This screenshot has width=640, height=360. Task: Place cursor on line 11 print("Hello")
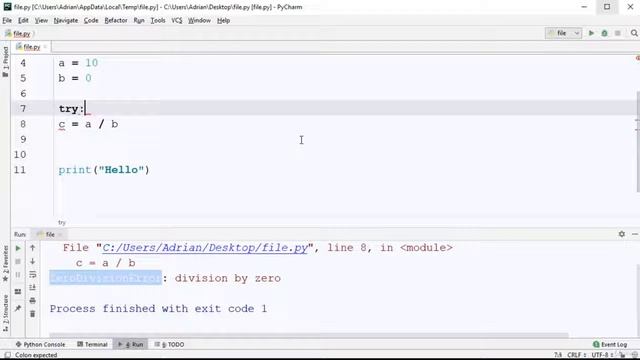click(x=104, y=170)
